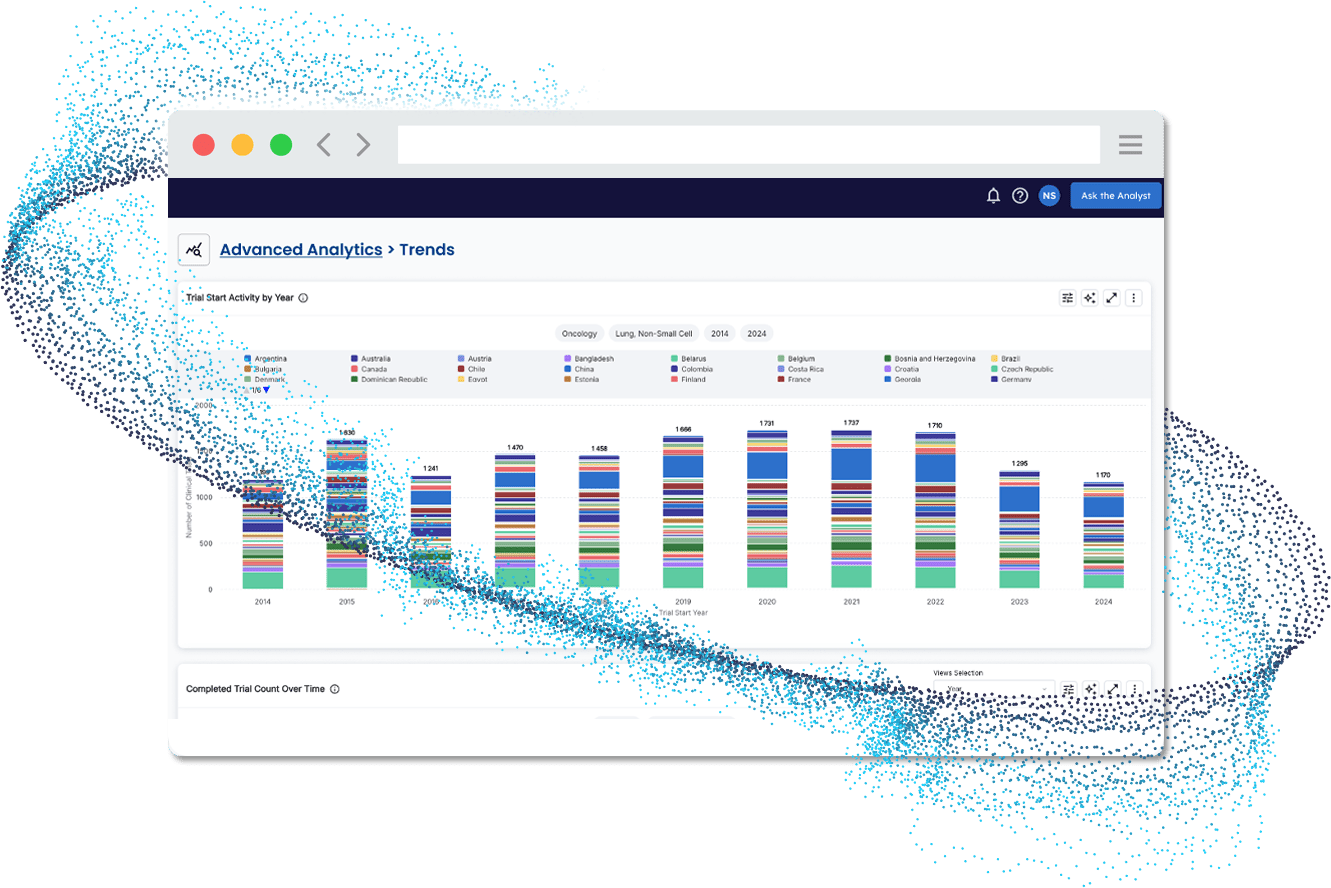Toggle the Czech Republic legend series

pos(1022,369)
